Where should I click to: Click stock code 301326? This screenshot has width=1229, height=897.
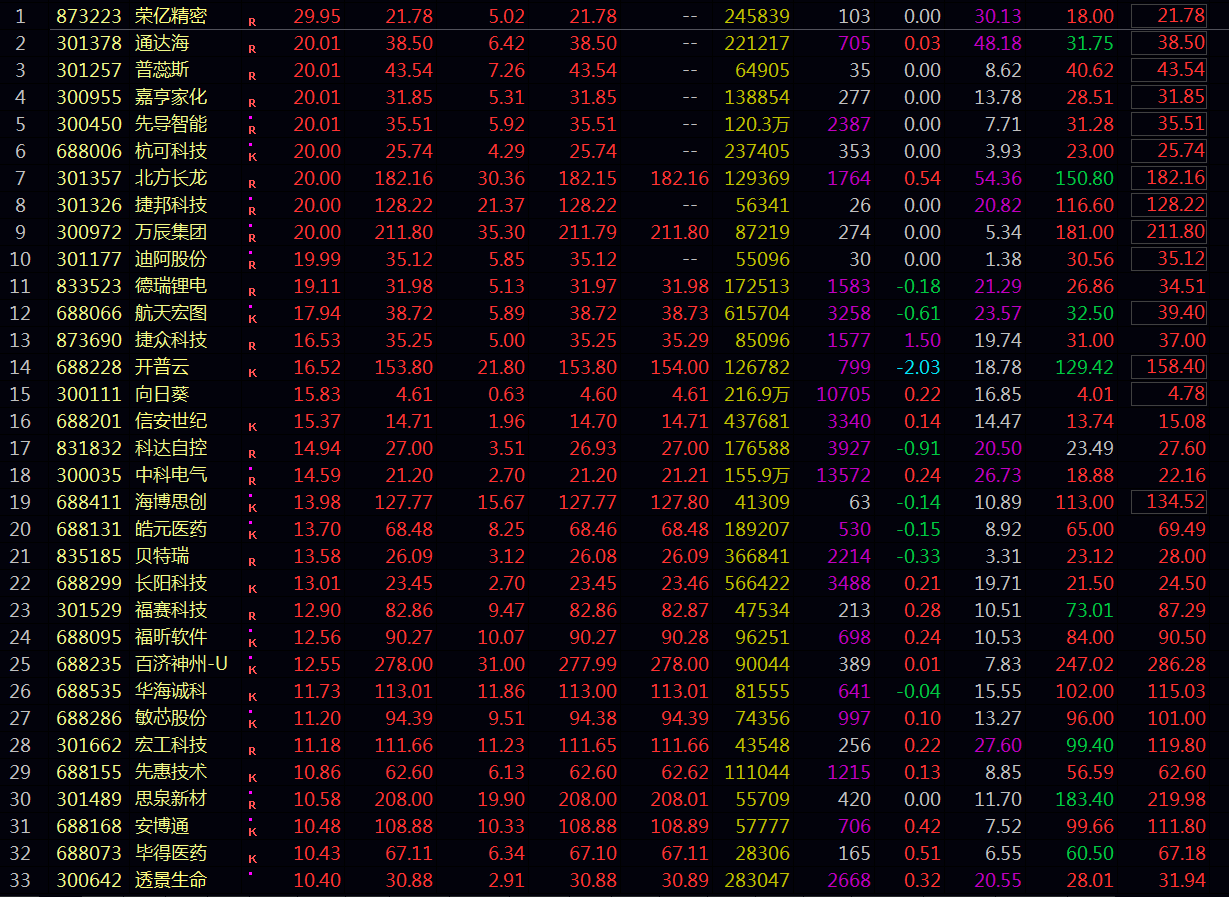[x=89, y=205]
